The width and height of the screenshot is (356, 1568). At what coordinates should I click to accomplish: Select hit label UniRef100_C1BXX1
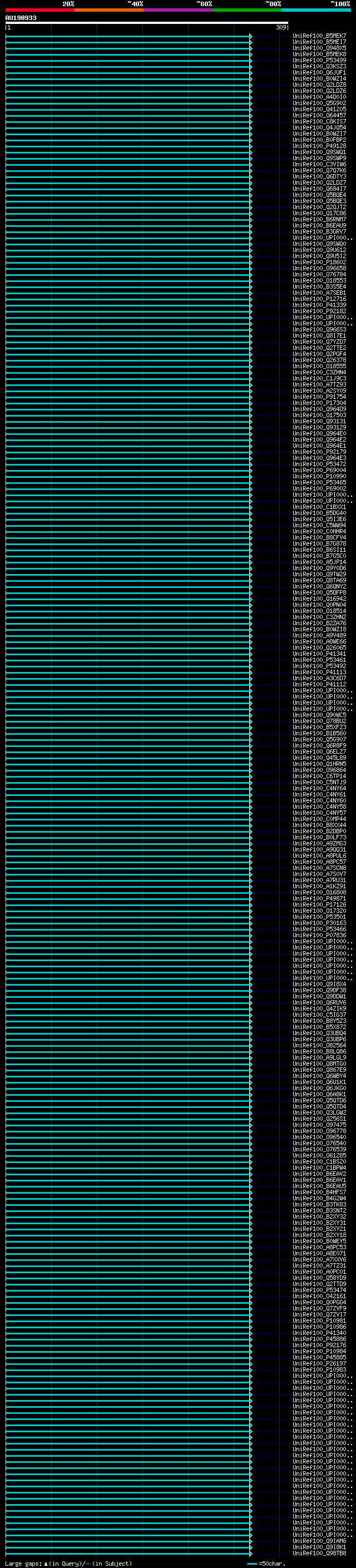(x=319, y=507)
